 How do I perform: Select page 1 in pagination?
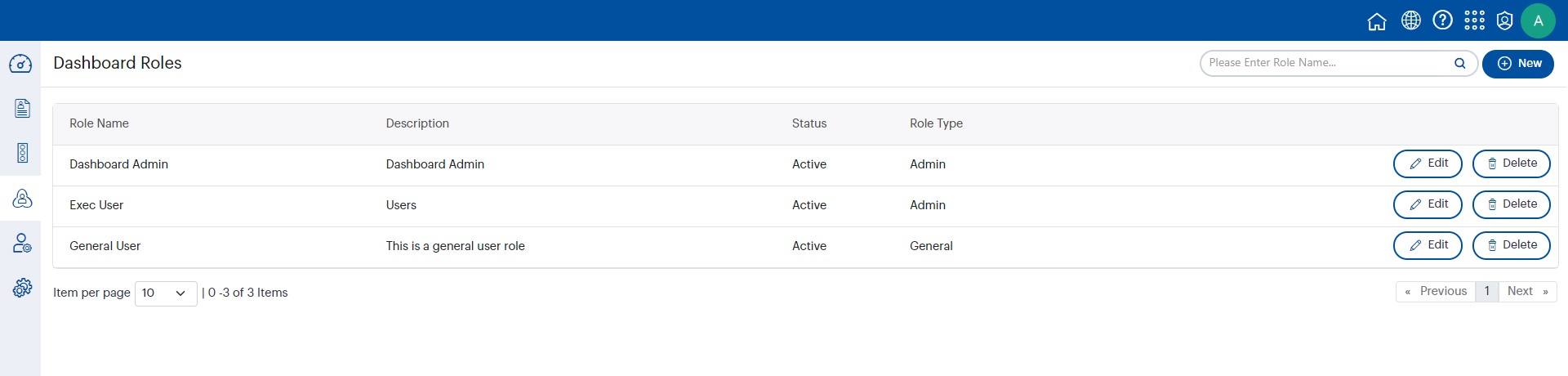1487,292
